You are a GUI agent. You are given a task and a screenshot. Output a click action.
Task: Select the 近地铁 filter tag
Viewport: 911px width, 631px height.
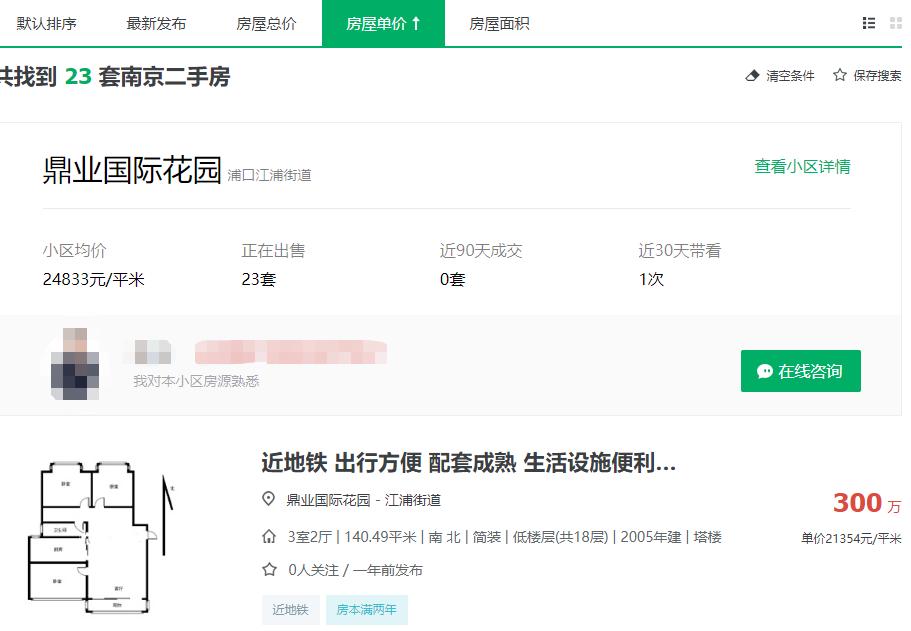tap(290, 609)
